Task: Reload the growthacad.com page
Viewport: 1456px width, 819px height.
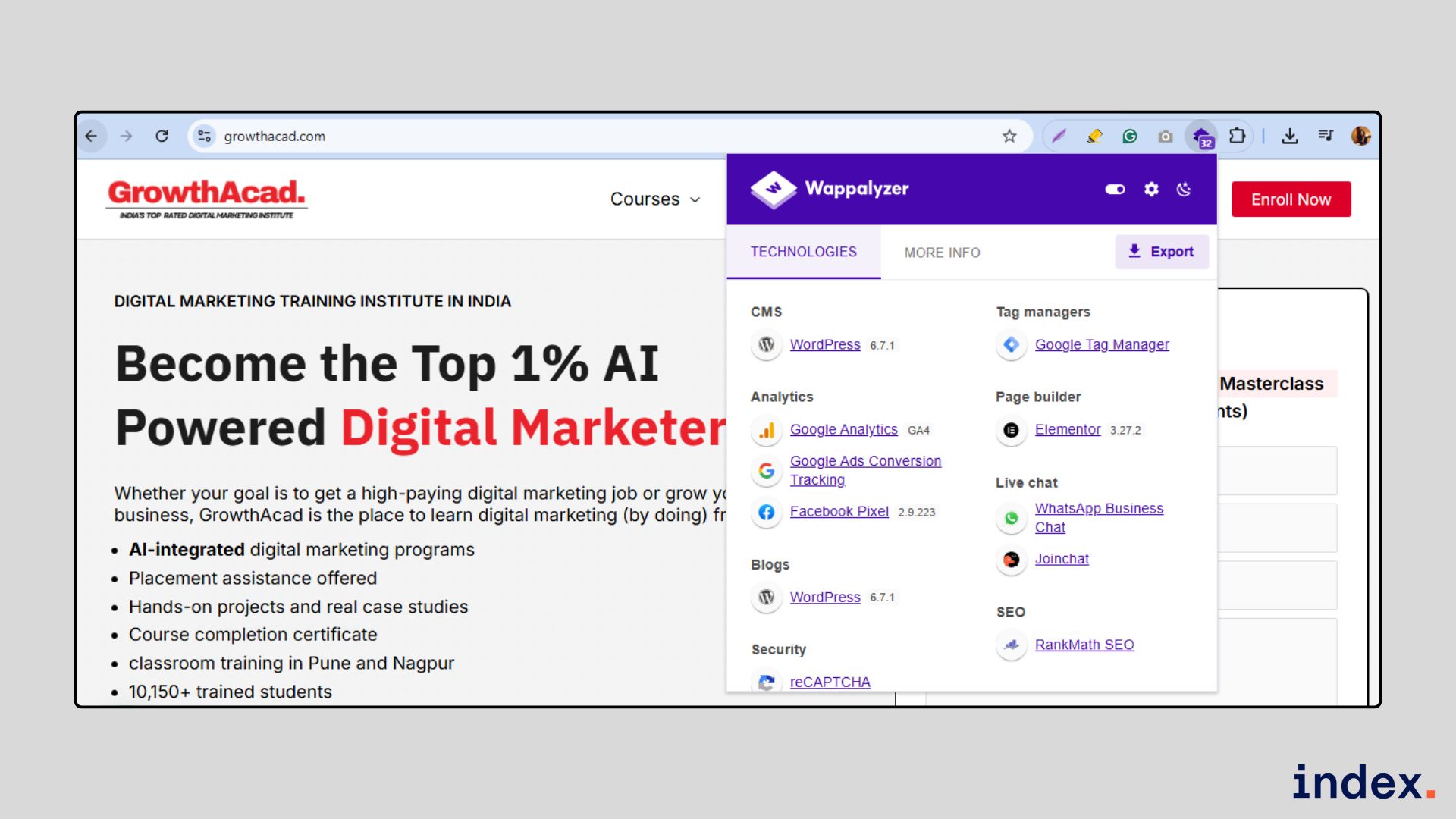Action: click(x=162, y=136)
